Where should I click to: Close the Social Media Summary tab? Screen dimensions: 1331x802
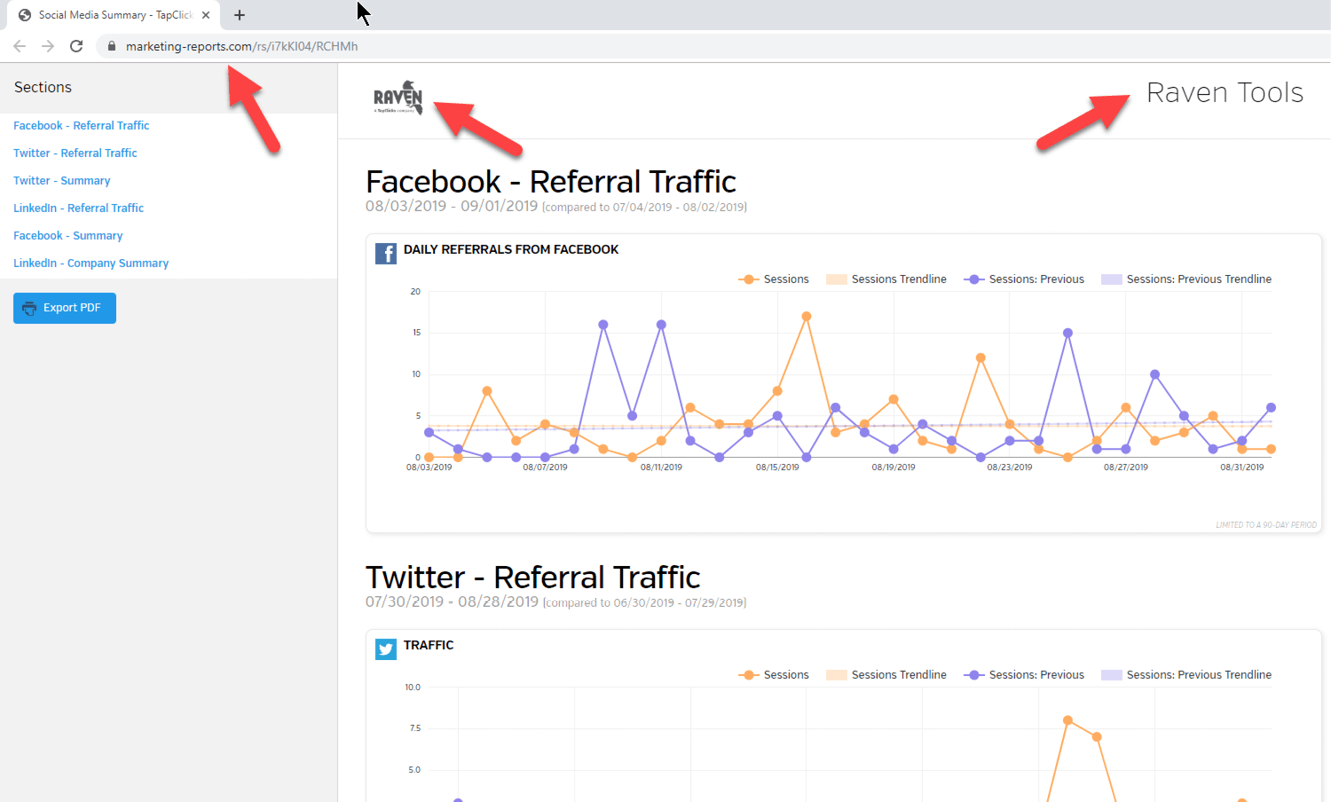pyautogui.click(x=205, y=15)
